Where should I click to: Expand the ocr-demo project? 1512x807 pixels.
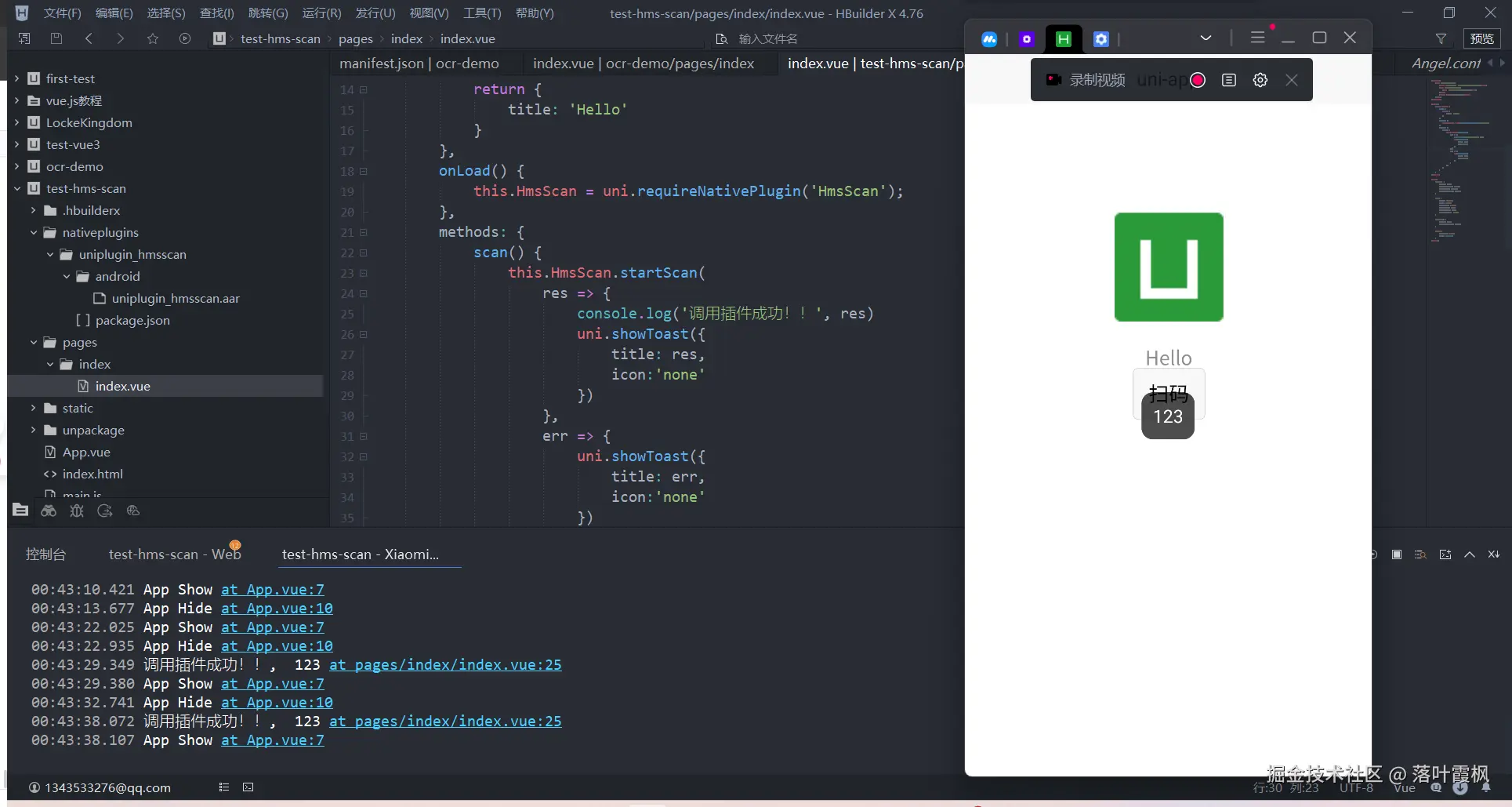(17, 166)
